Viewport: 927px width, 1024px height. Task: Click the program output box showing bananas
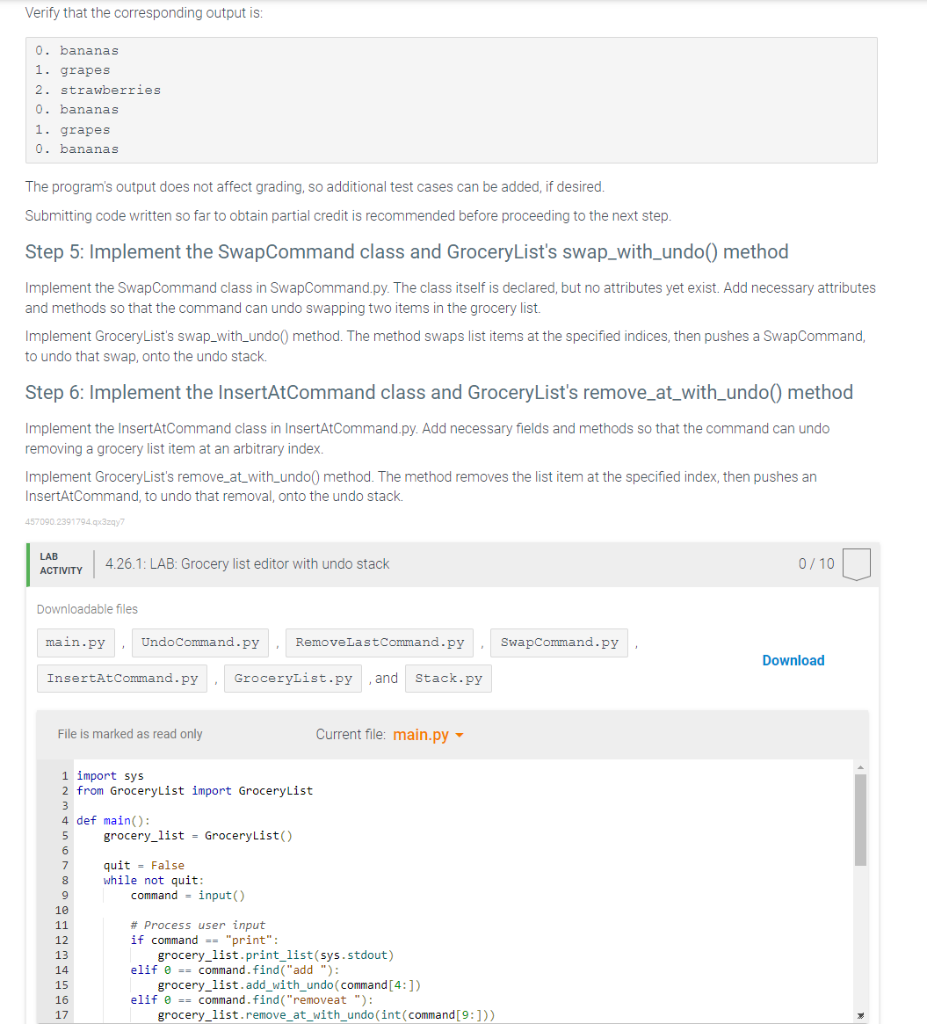tap(450, 100)
